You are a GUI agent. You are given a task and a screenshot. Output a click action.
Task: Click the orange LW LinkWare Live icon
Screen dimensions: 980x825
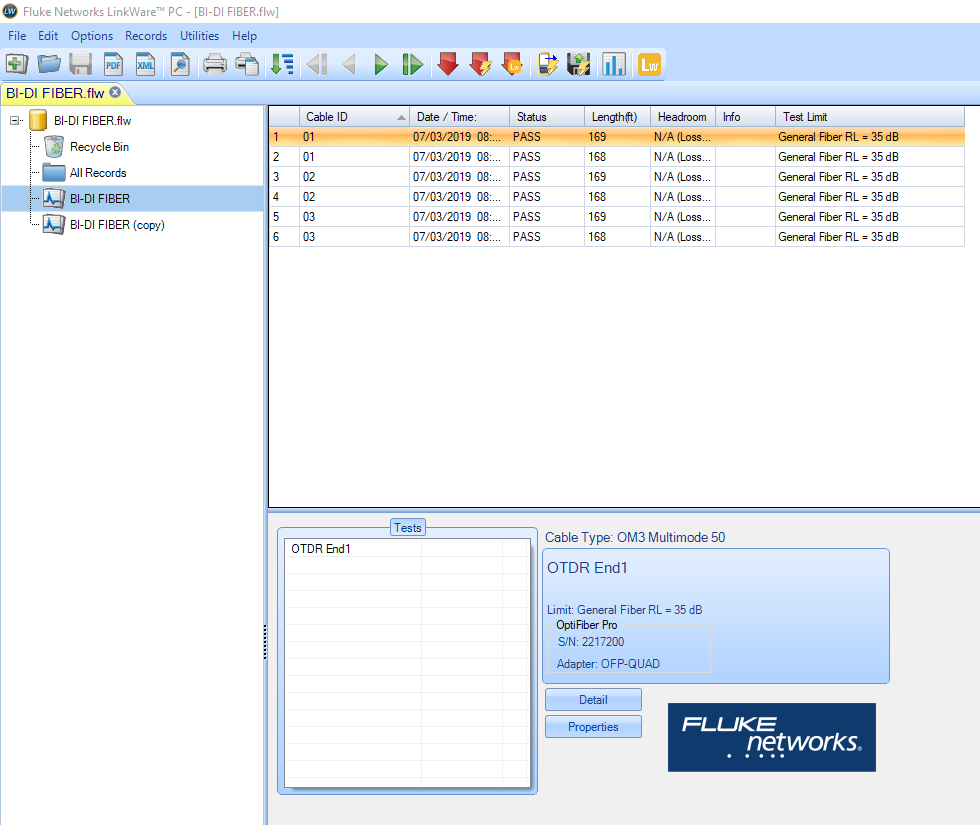(649, 64)
